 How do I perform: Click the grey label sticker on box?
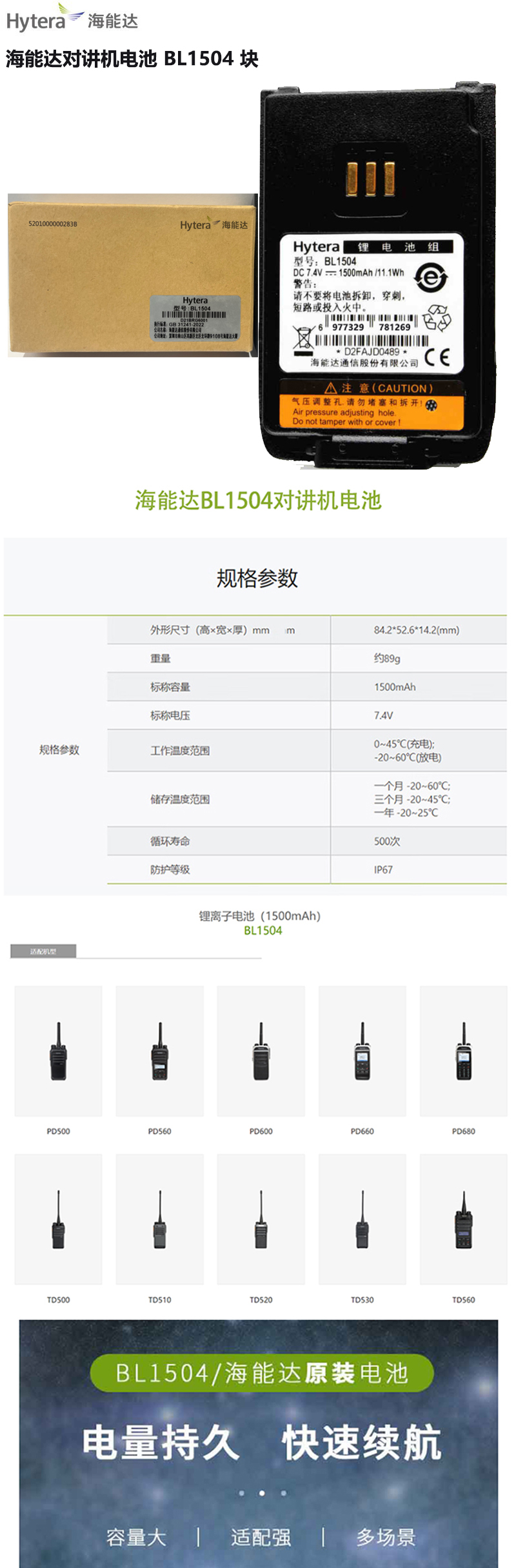195,317
